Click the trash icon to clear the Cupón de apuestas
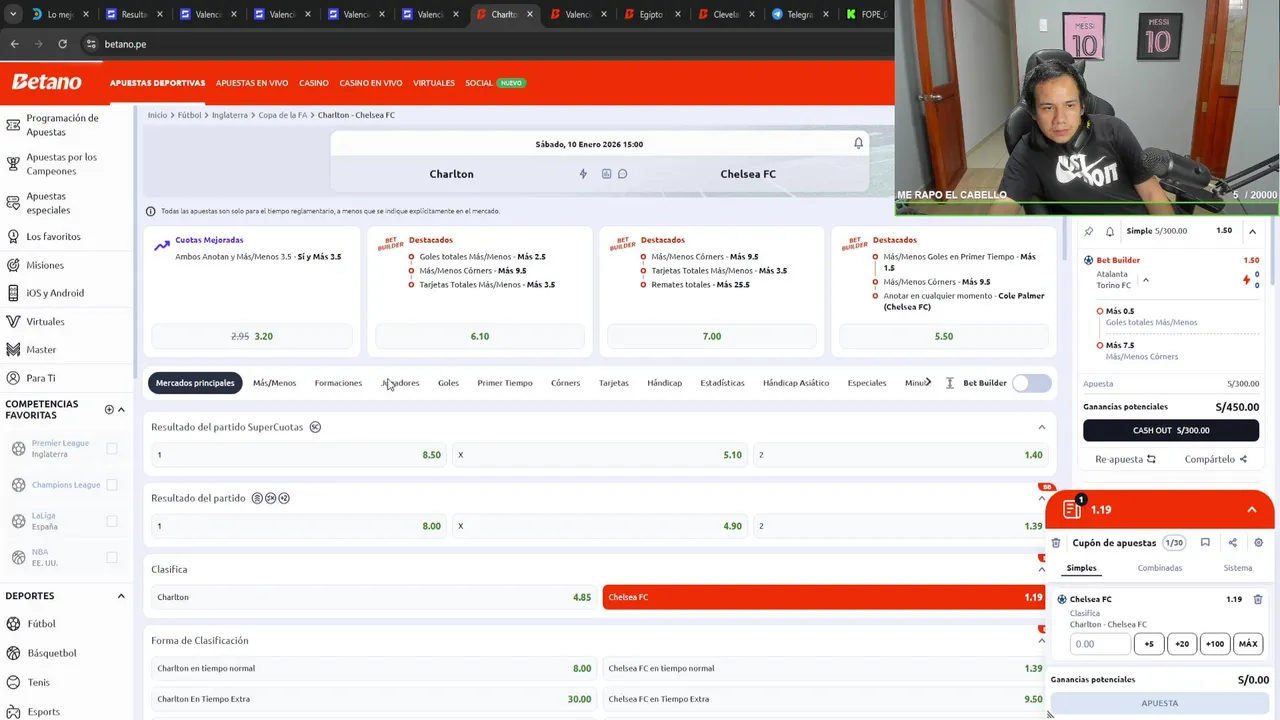Viewport: 1280px width, 720px height. coord(1056,543)
